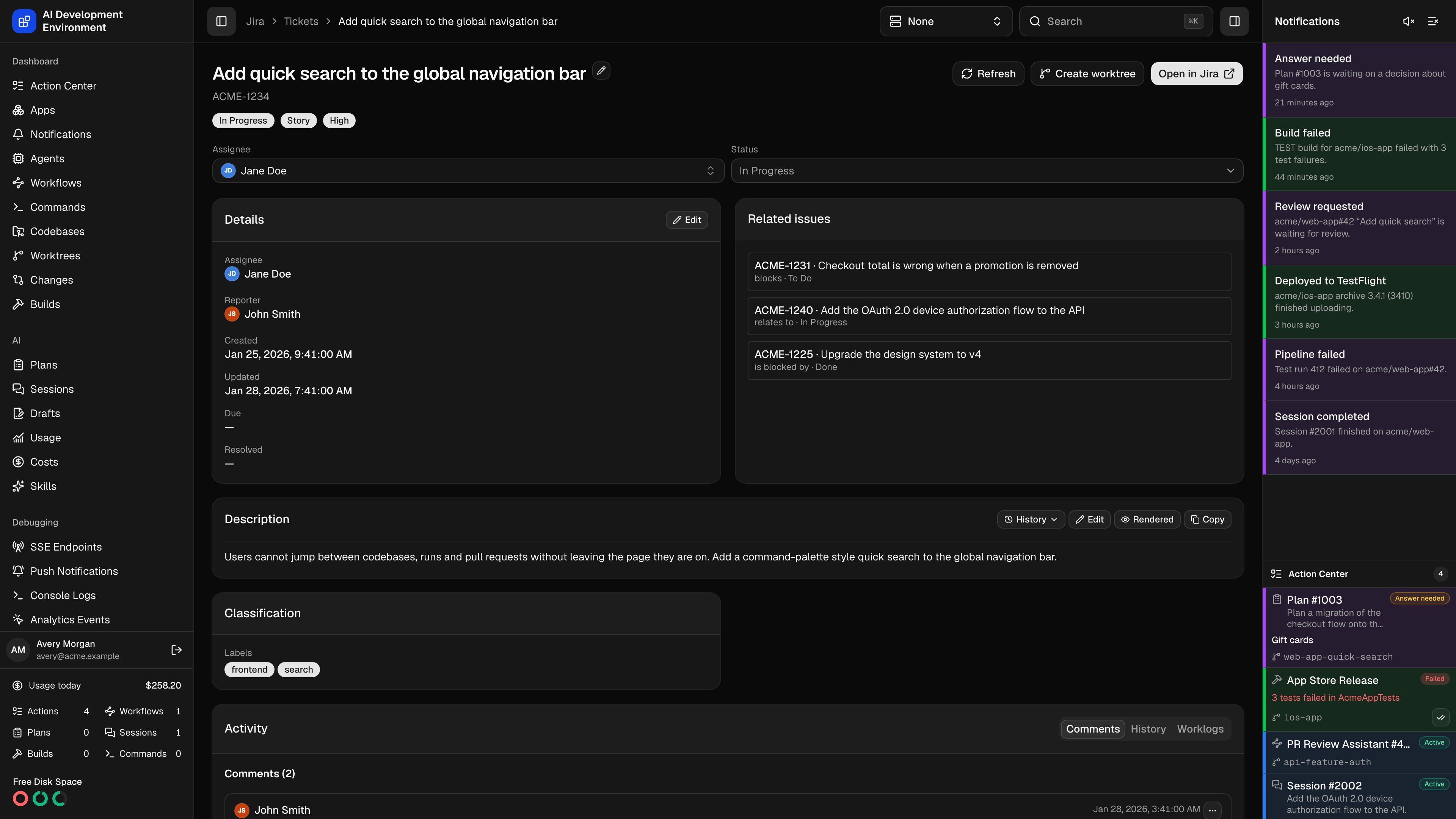
Task: Open PR Review Assistant action item
Action: click(x=1359, y=753)
